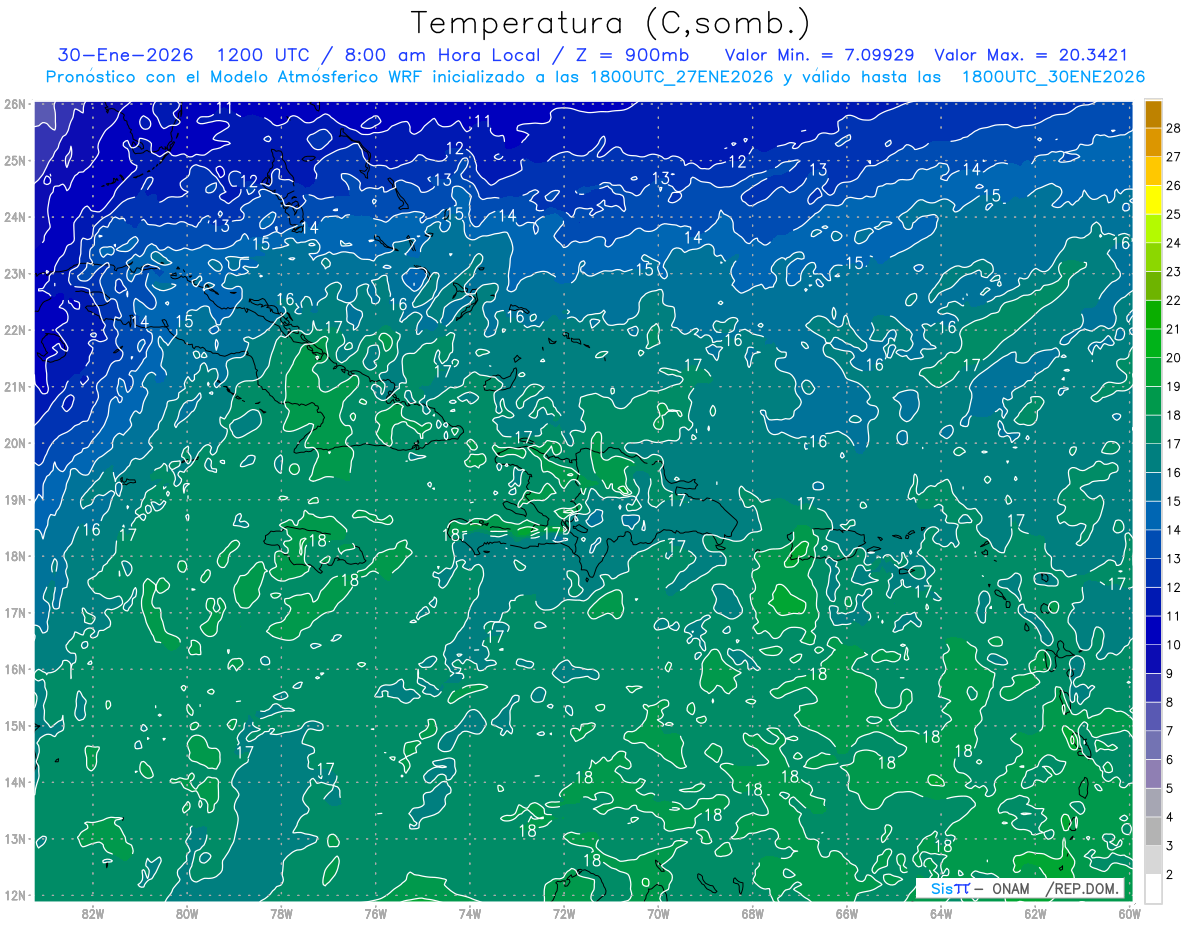The height and width of the screenshot is (927, 1200).
Task: Click the colorbar scale label "20"
Action: (x=1174, y=358)
